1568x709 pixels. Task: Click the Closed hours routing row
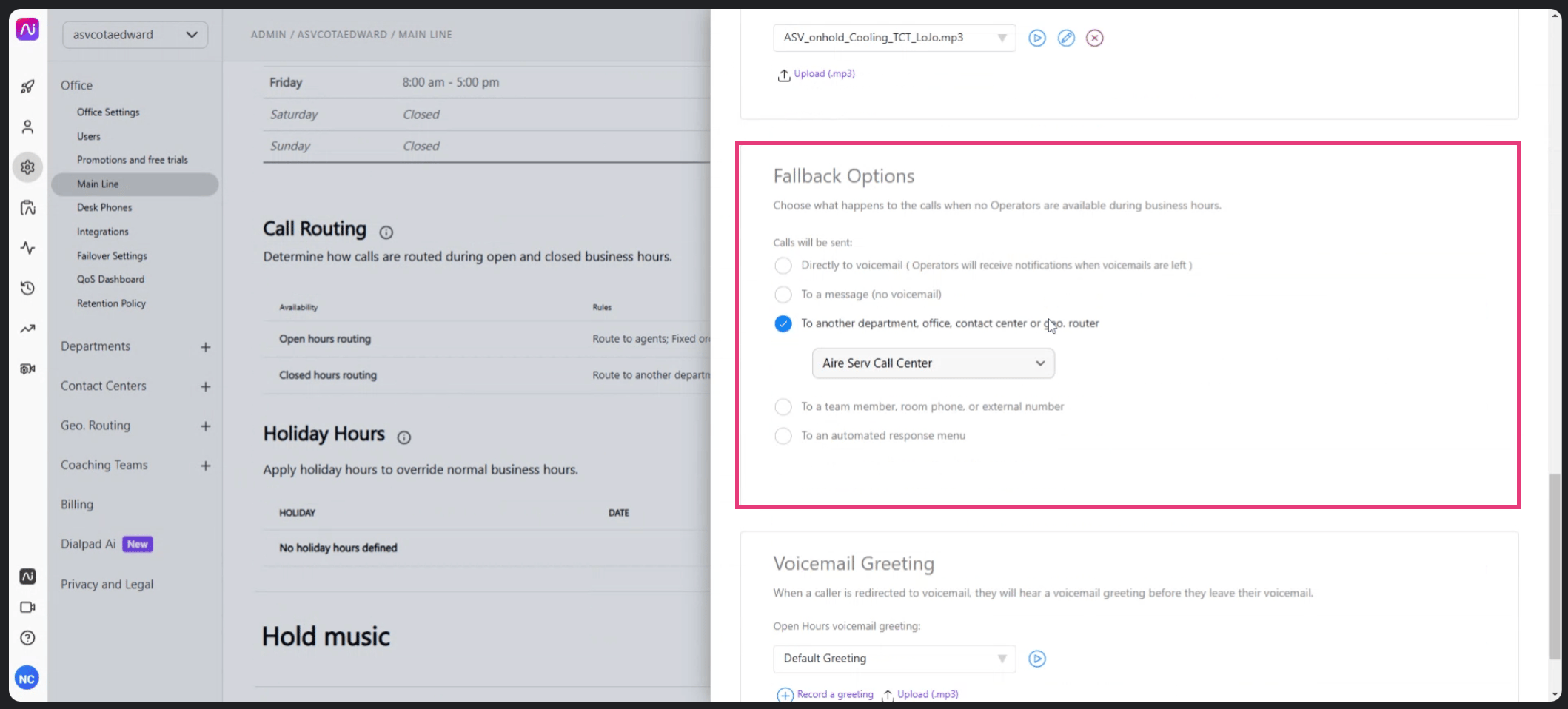click(486, 375)
